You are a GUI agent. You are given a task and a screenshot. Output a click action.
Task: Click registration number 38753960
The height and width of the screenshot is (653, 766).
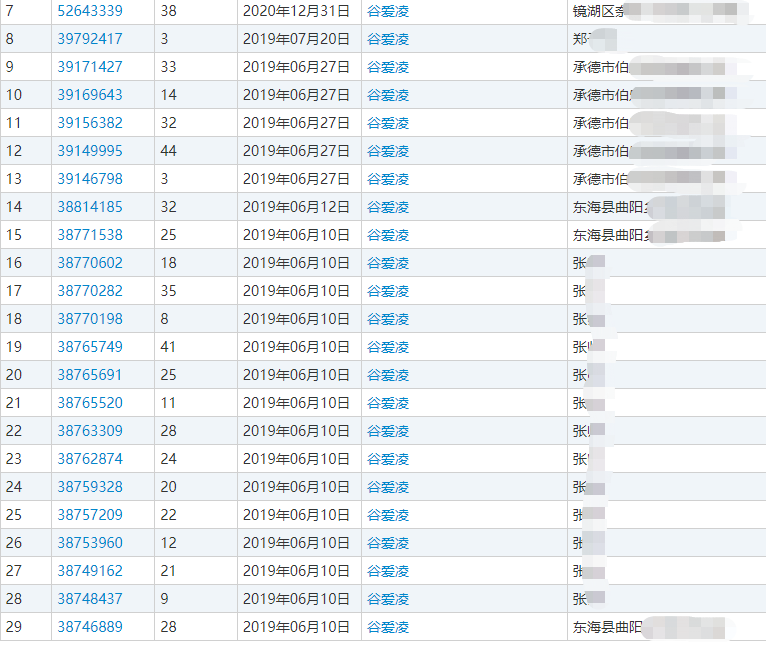click(x=90, y=543)
